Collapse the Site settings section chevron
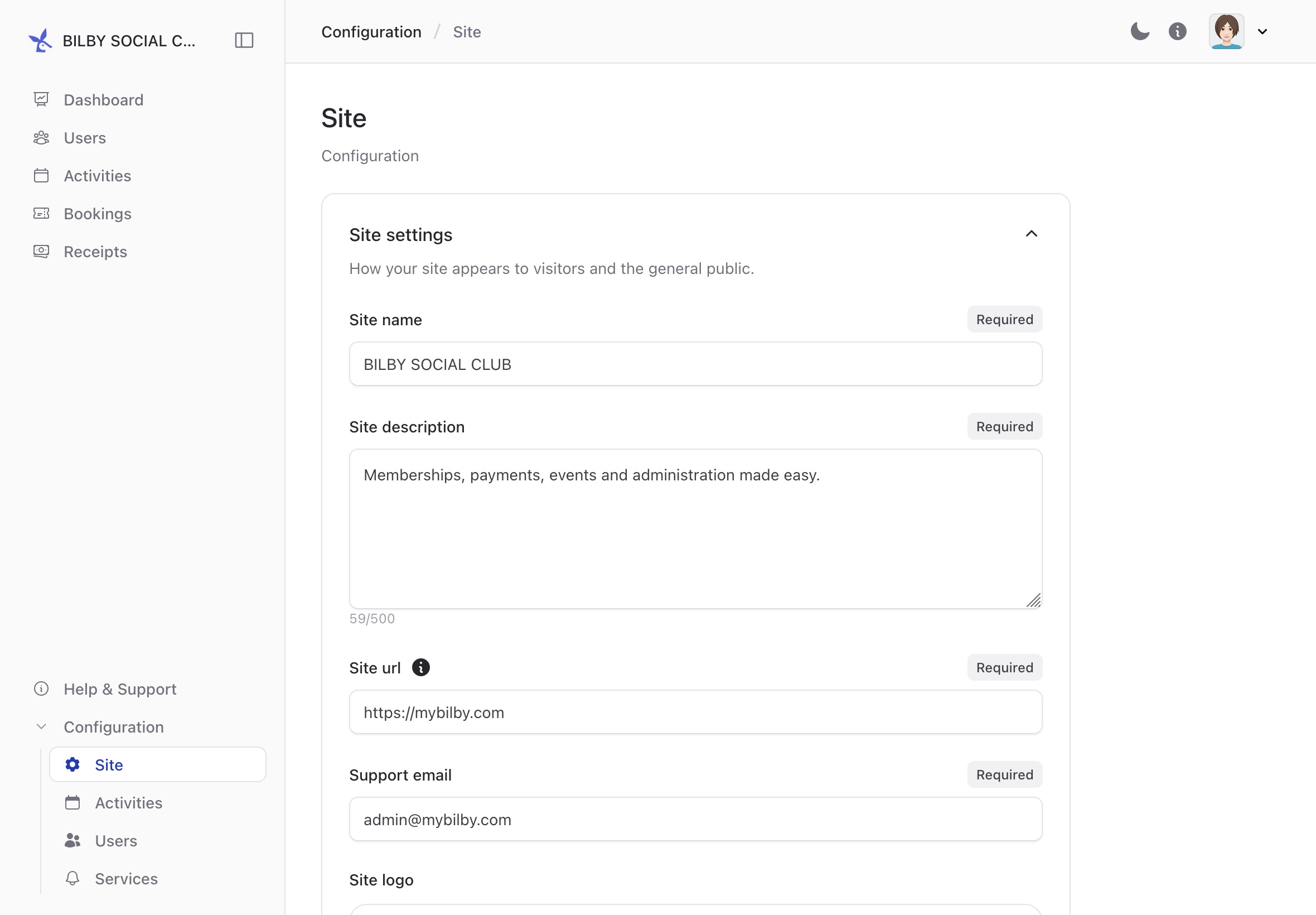 [1031, 234]
